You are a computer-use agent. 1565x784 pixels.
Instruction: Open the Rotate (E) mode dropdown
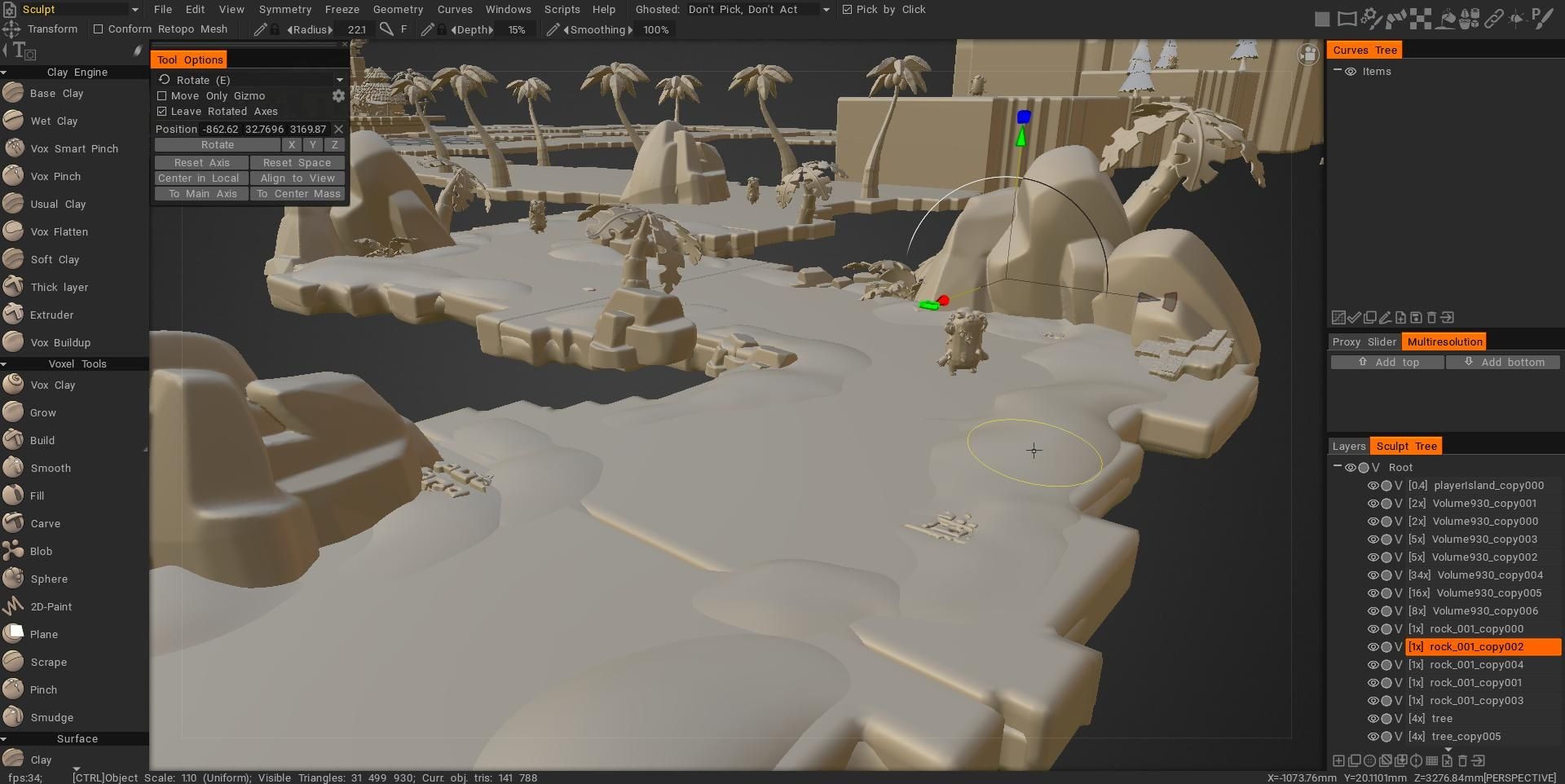pyautogui.click(x=340, y=79)
